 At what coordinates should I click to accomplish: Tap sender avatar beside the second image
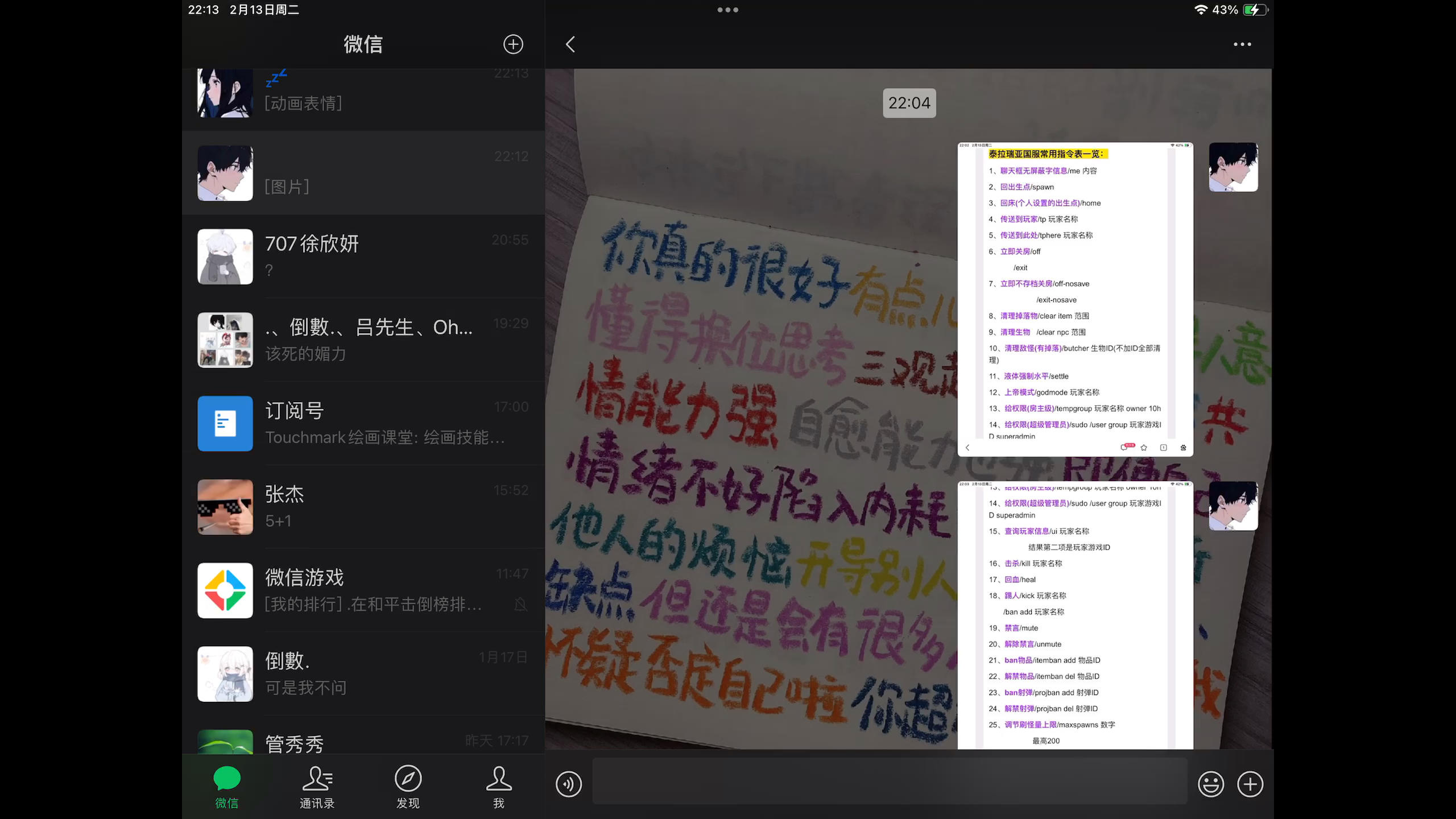pos(1233,506)
